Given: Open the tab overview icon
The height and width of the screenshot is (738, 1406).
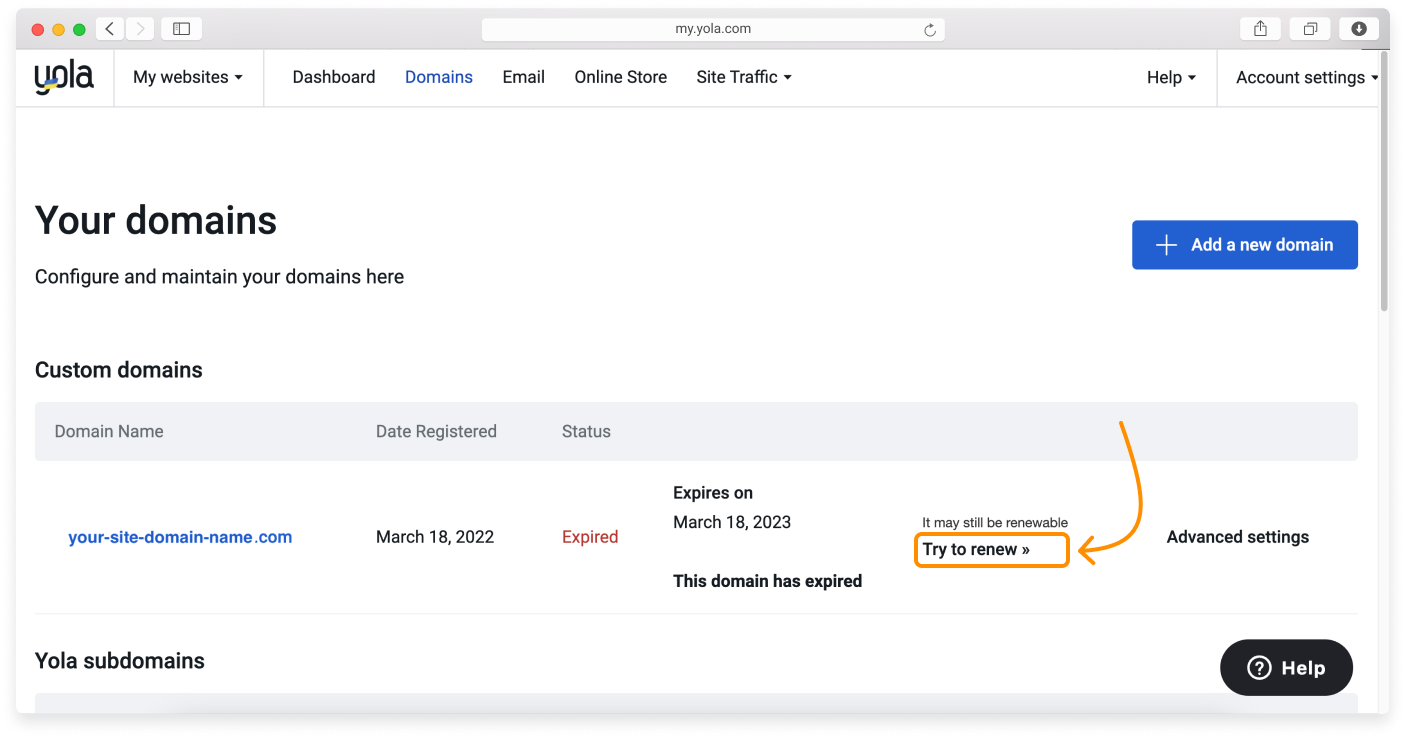Looking at the screenshot, I should click(1309, 28).
